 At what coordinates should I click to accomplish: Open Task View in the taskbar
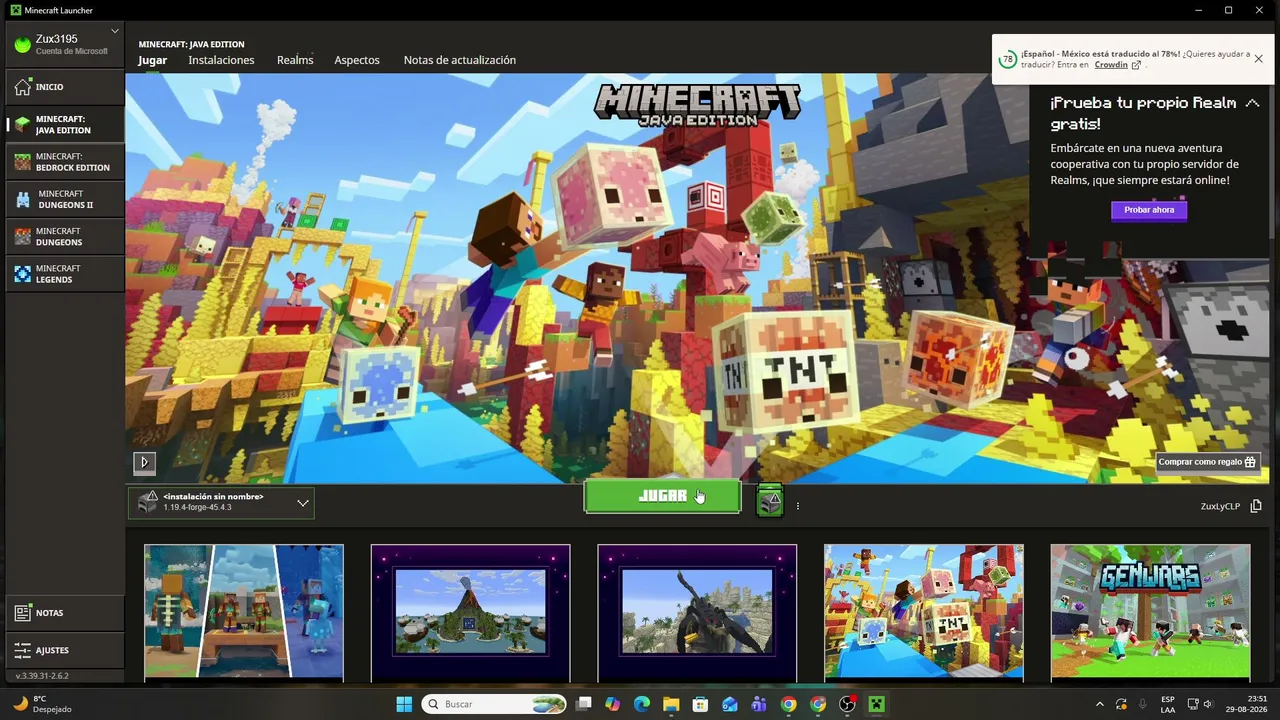[x=584, y=704]
